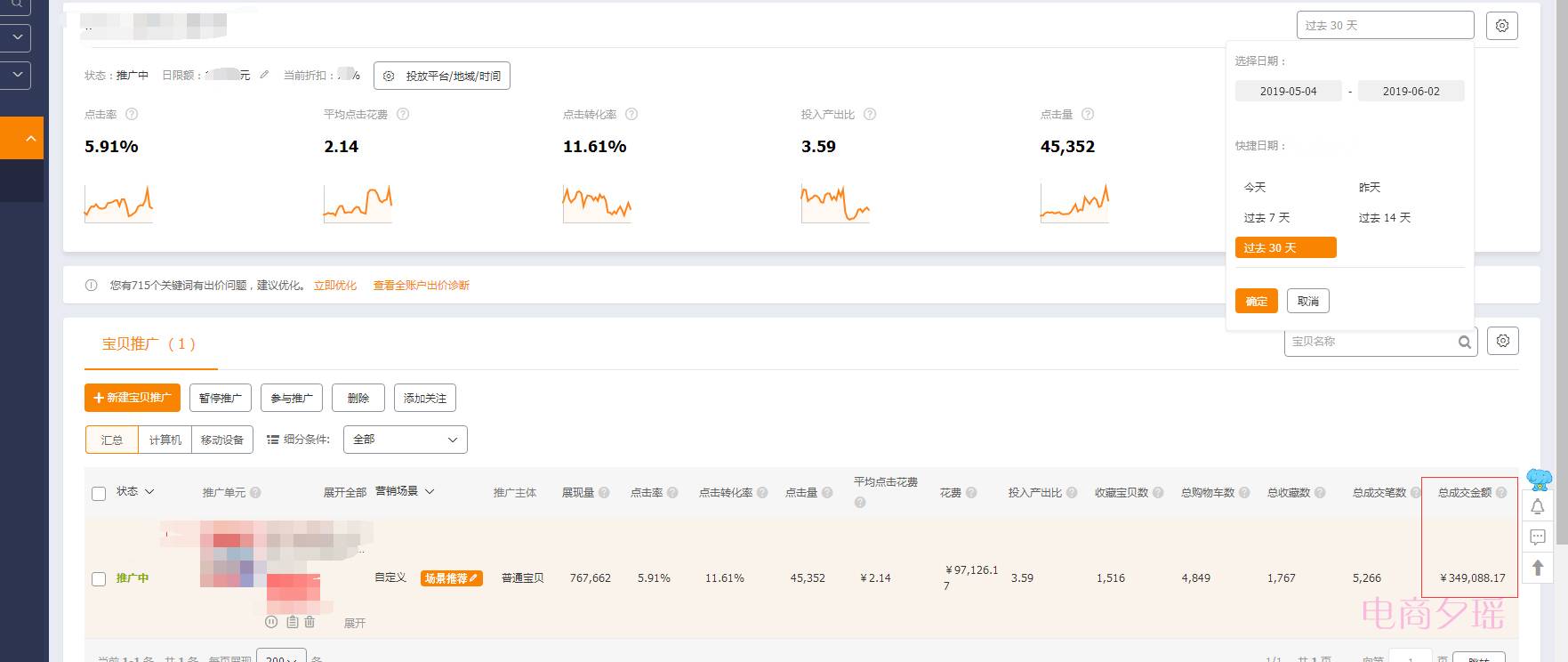Open settings gear next to date range field
Viewport: 1568px width, 662px height.
pos(1502,26)
